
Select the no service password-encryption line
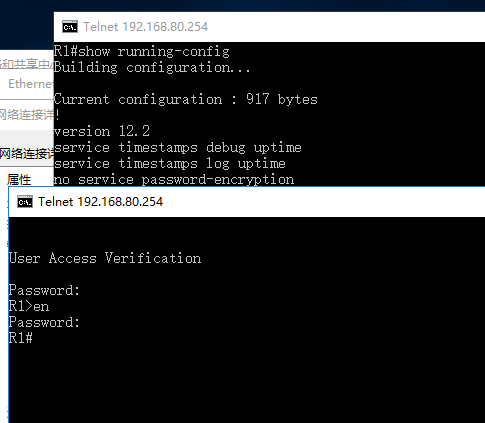pyautogui.click(x=174, y=179)
